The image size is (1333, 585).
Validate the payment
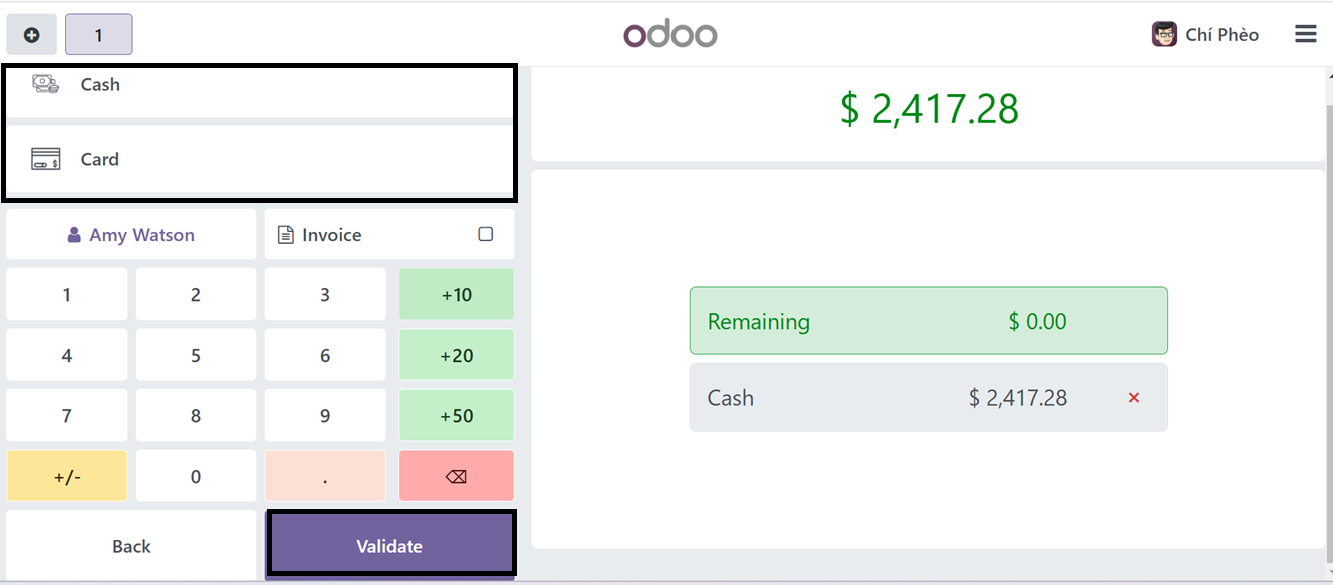point(390,546)
